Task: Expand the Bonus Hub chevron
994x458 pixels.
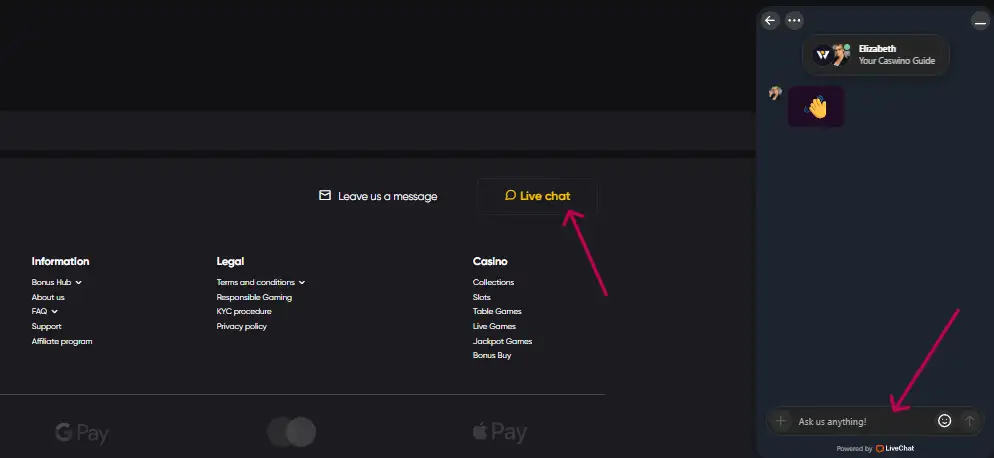Action: point(78,282)
